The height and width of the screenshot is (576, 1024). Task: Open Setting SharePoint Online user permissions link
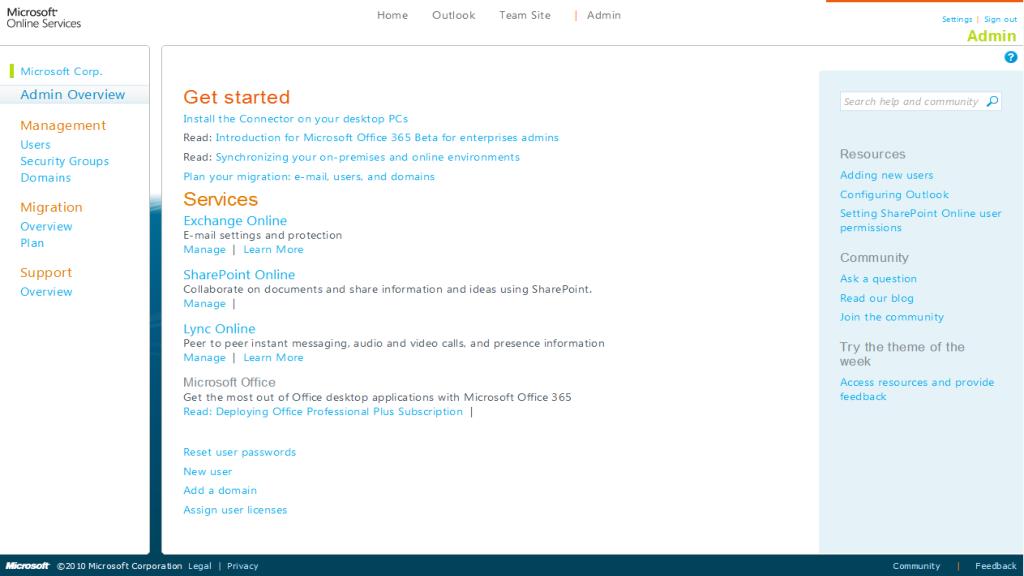click(x=921, y=221)
